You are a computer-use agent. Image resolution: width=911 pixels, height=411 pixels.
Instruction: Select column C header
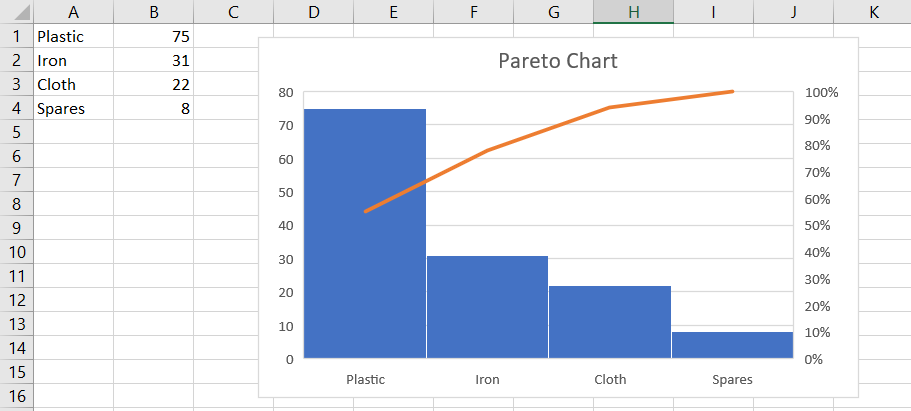pos(234,12)
